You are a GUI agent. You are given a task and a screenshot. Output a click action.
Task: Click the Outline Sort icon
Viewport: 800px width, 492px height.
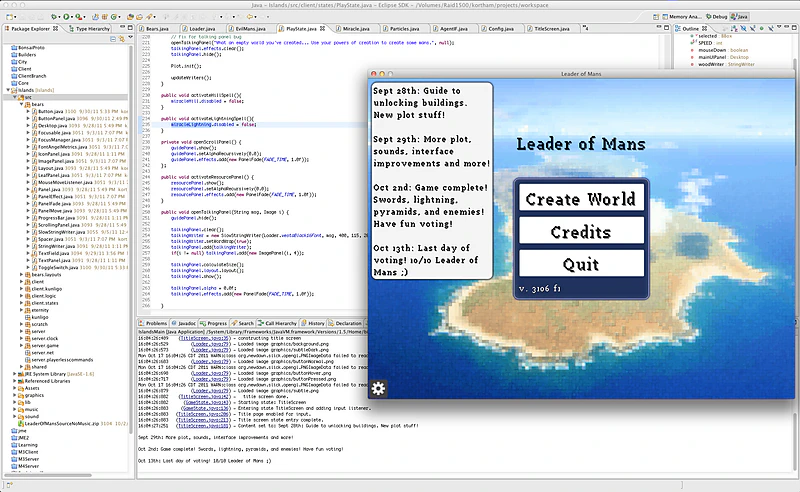pos(735,29)
